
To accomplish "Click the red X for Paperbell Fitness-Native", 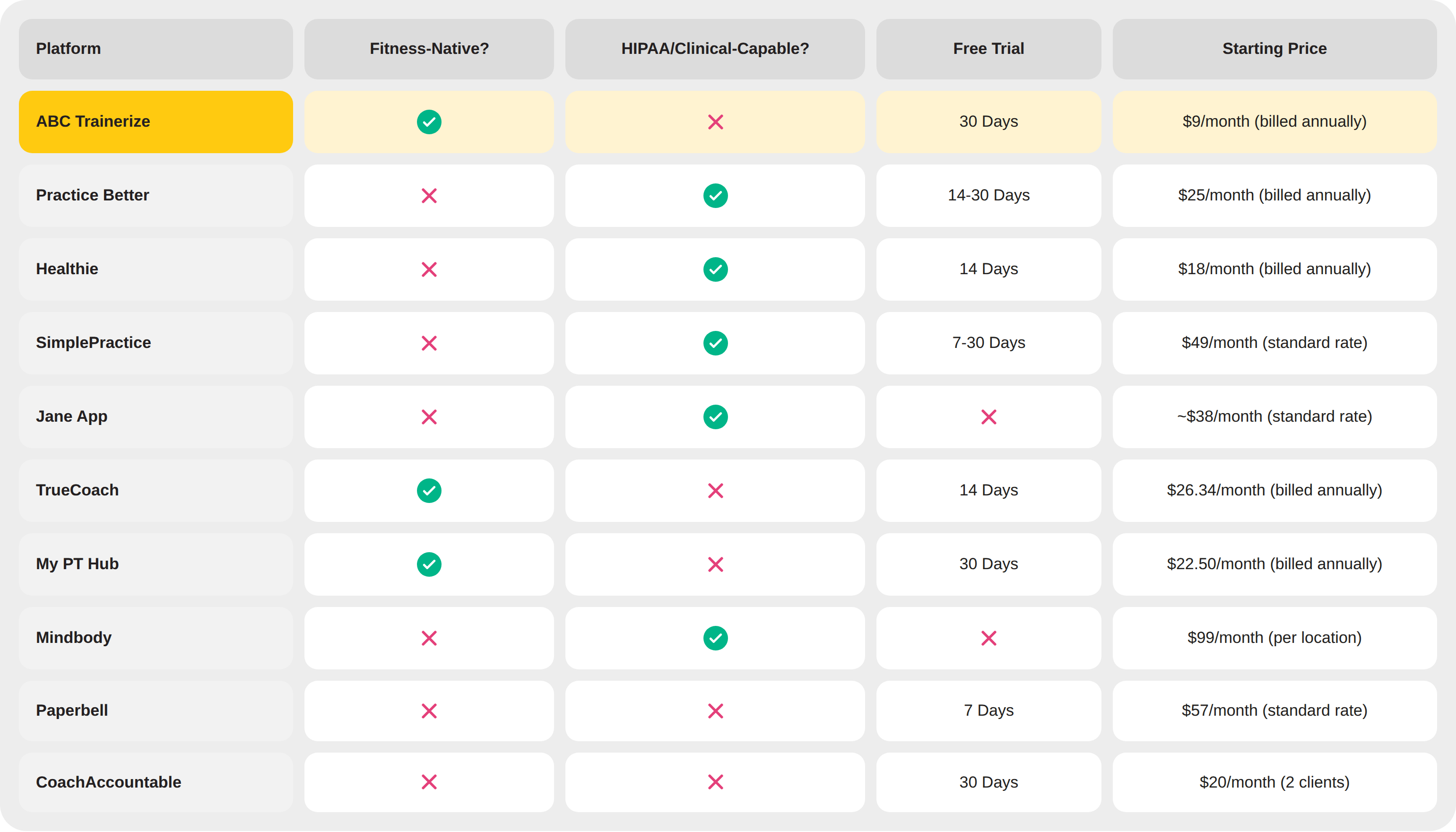I will [429, 711].
